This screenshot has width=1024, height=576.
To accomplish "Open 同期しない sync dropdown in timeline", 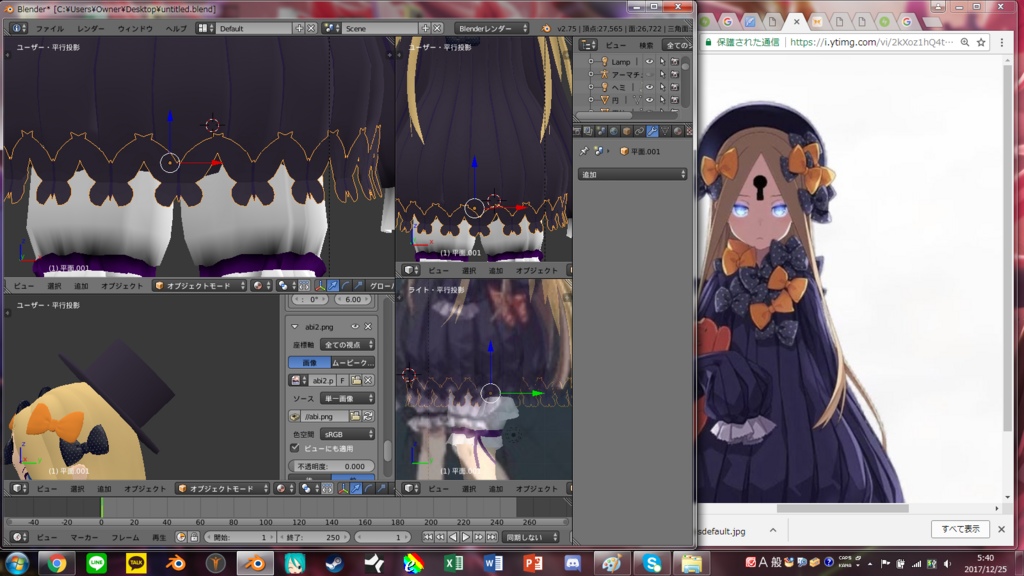I will (x=532, y=537).
